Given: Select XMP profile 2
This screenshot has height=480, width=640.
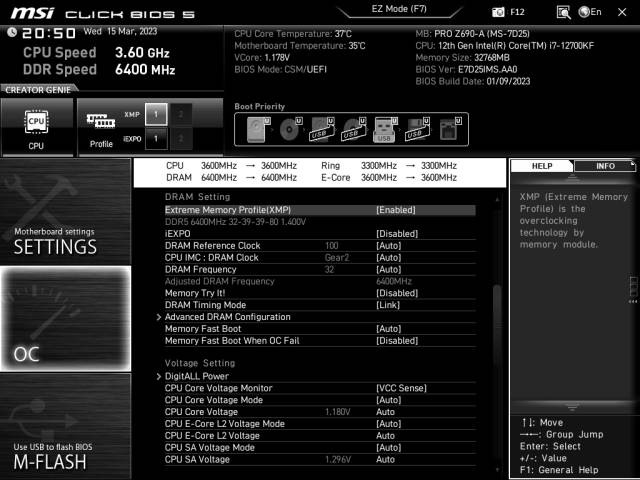Looking at the screenshot, I should click(181, 114).
